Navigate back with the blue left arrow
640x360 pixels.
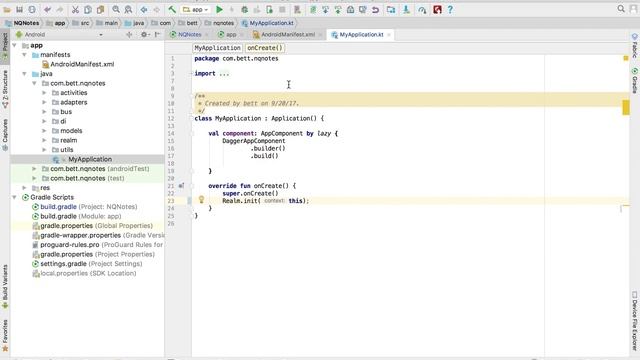144,9
